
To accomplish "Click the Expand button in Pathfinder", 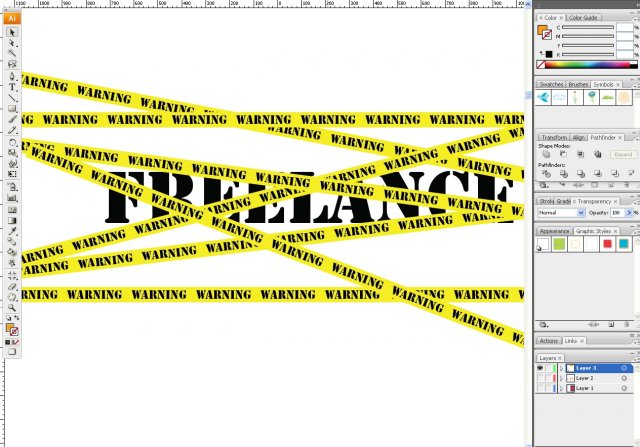I will tap(623, 155).
